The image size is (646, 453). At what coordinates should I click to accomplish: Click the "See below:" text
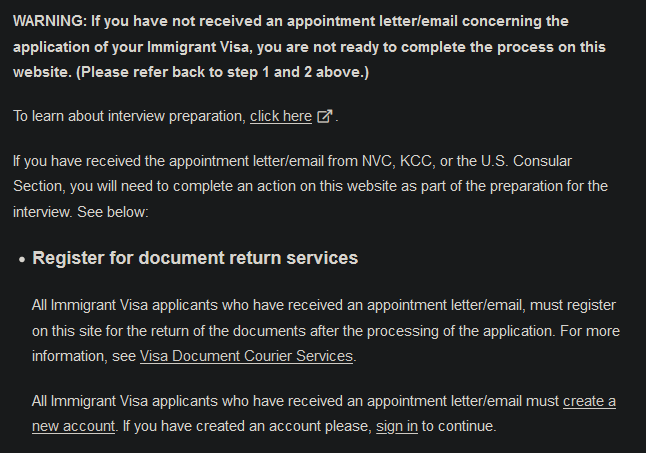(112, 212)
